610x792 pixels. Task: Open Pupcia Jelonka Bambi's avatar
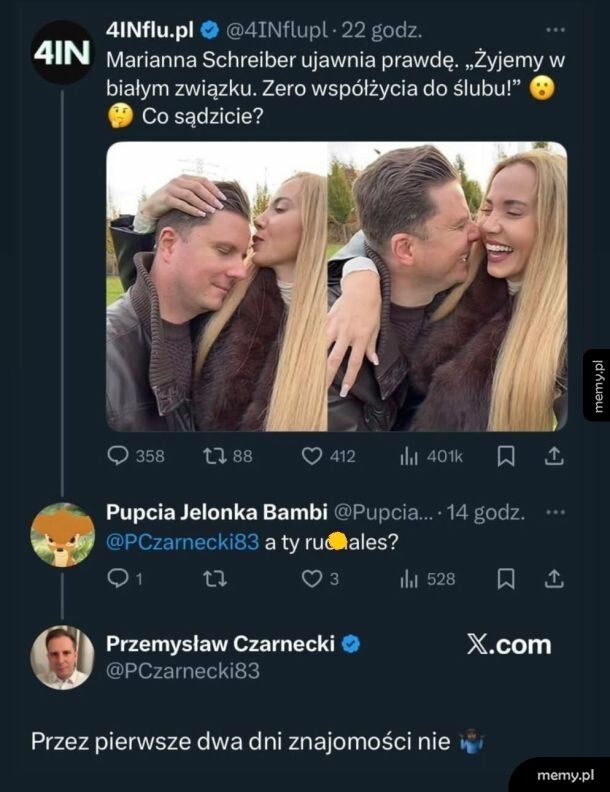62,535
